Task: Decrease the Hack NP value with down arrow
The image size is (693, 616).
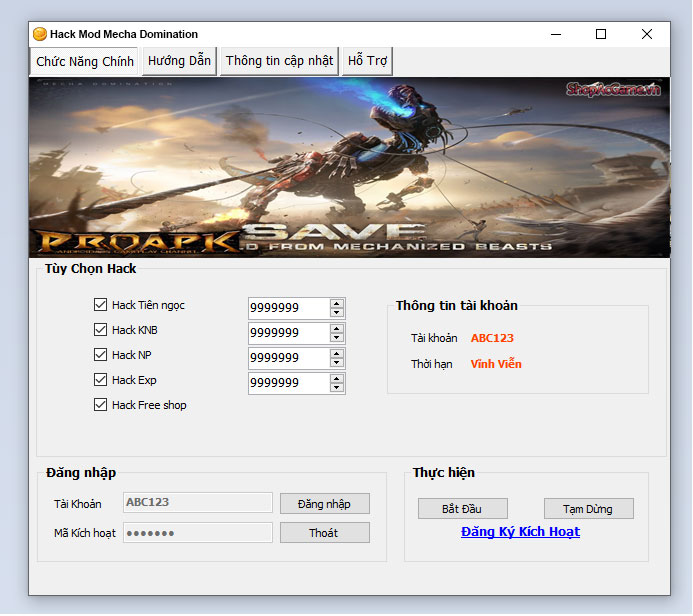Action: pyautogui.click(x=337, y=362)
